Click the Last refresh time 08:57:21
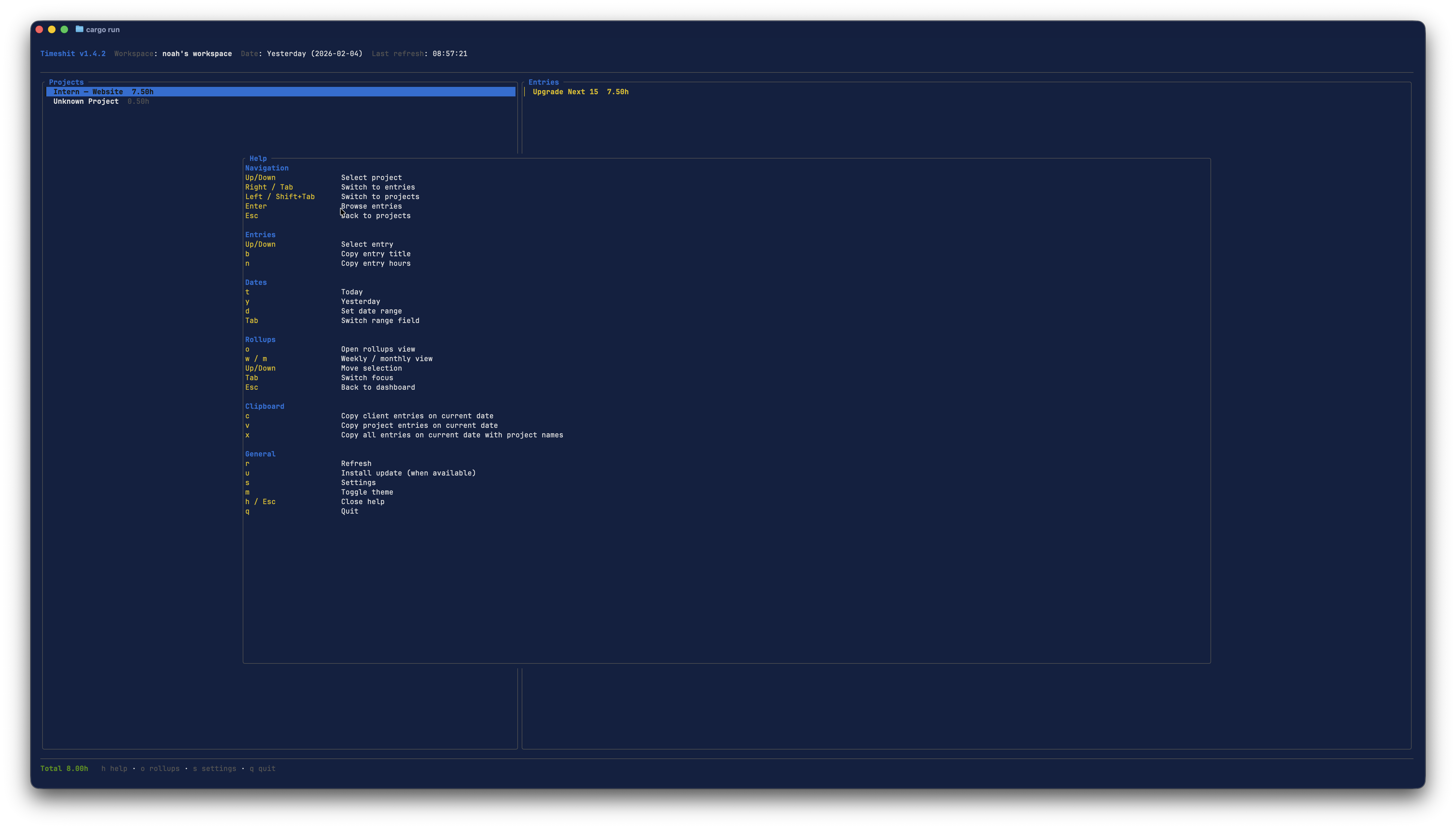1456x829 pixels. pos(449,54)
